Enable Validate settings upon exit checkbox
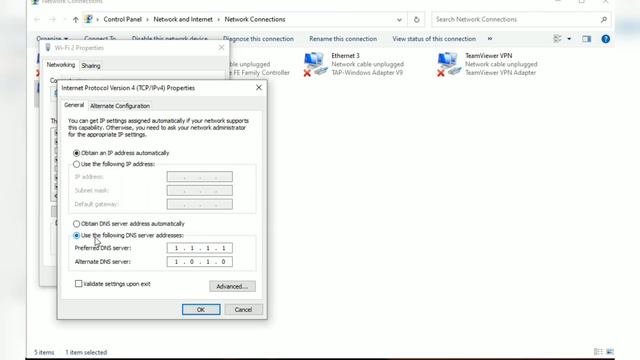Image resolution: width=640 pixels, height=360 pixels. pos(78,284)
